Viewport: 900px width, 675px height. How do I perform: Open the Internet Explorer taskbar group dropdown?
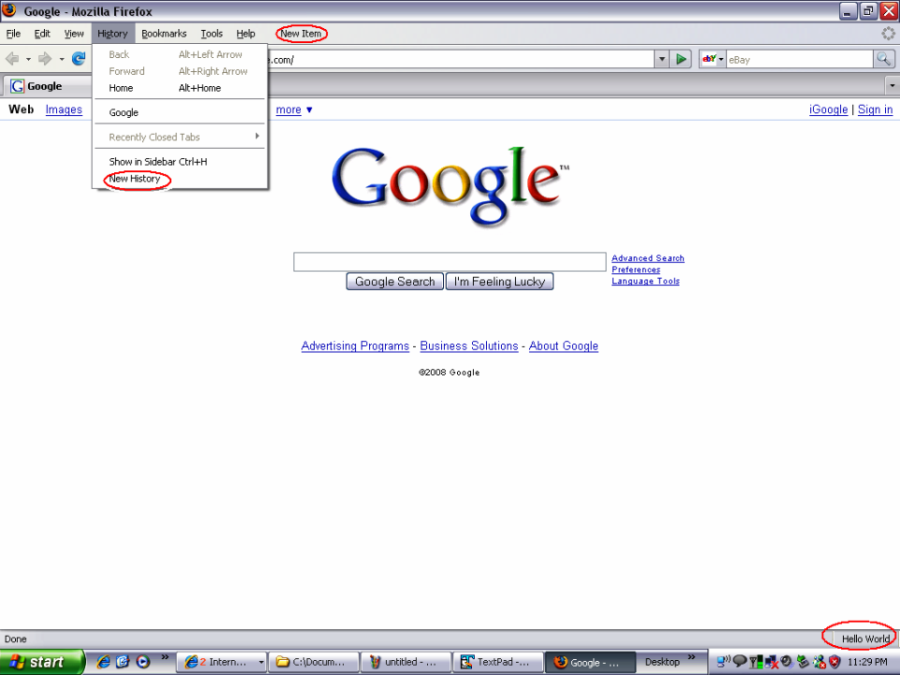(x=261, y=662)
